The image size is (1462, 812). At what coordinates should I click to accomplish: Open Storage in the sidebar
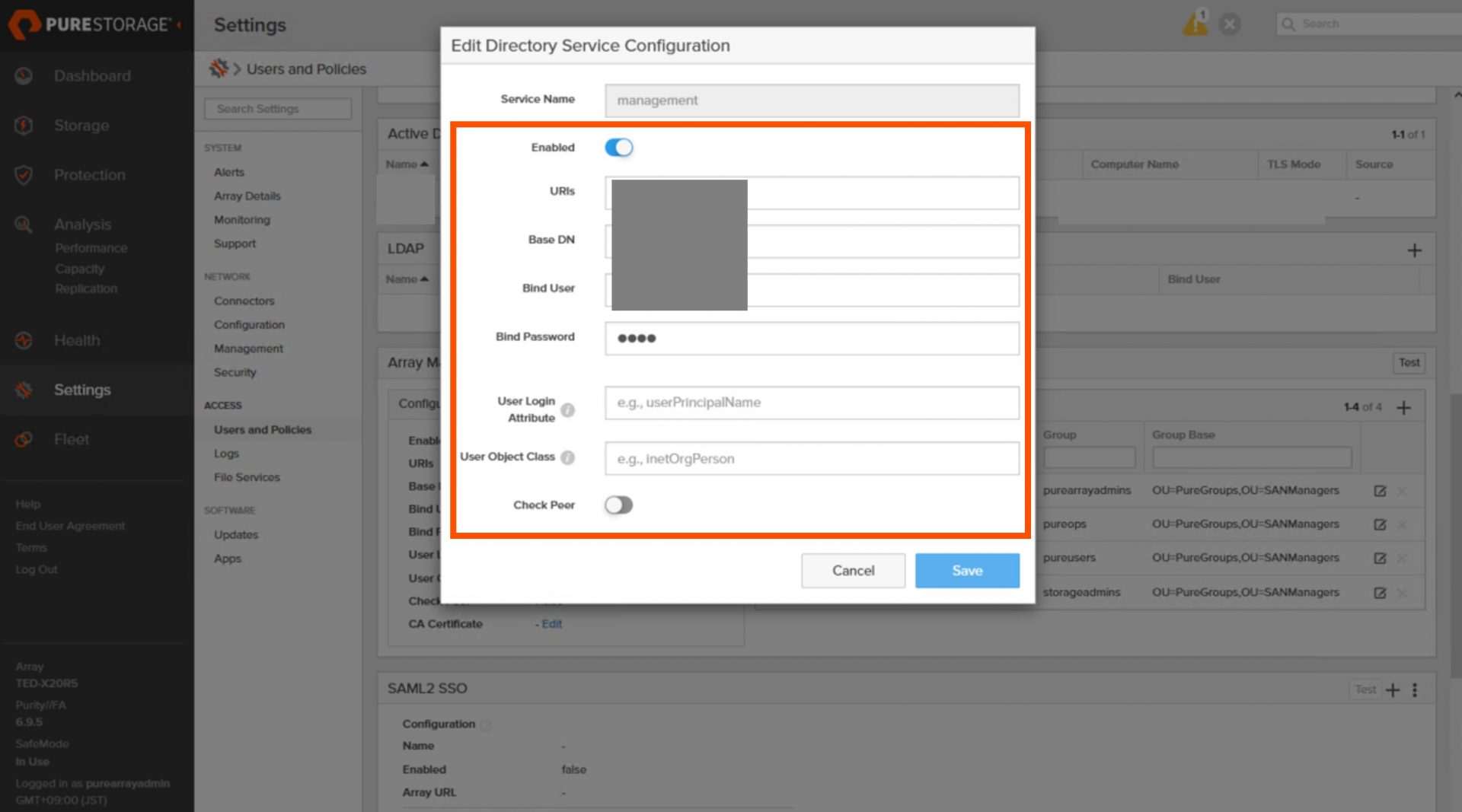[81, 126]
